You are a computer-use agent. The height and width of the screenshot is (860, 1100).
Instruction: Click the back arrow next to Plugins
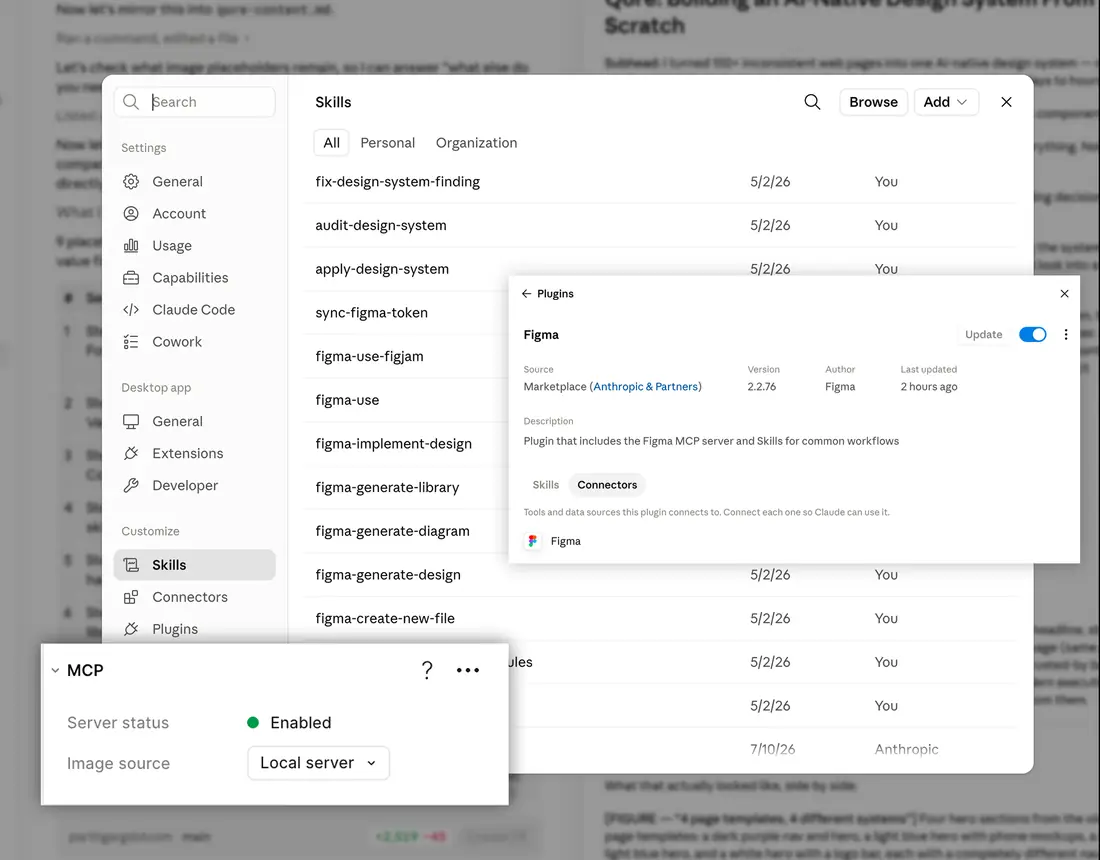(x=527, y=293)
